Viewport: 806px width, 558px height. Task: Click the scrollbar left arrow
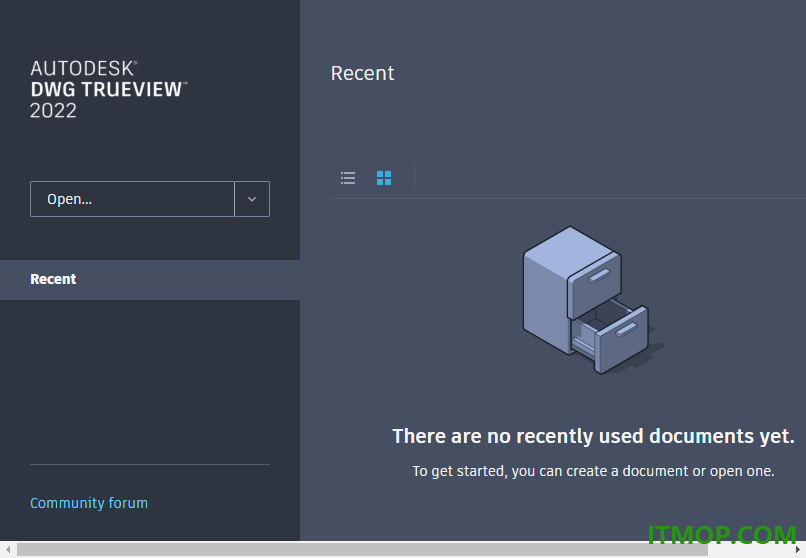(8, 550)
